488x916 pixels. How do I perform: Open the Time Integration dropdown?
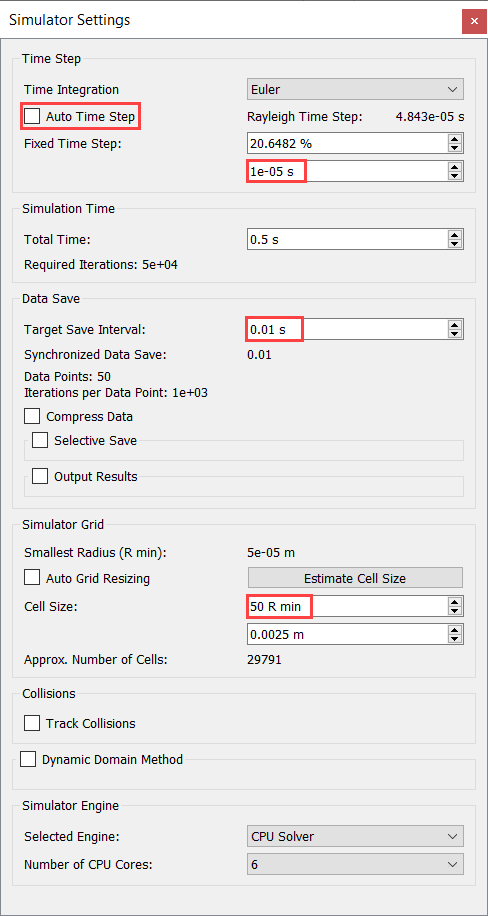355,89
